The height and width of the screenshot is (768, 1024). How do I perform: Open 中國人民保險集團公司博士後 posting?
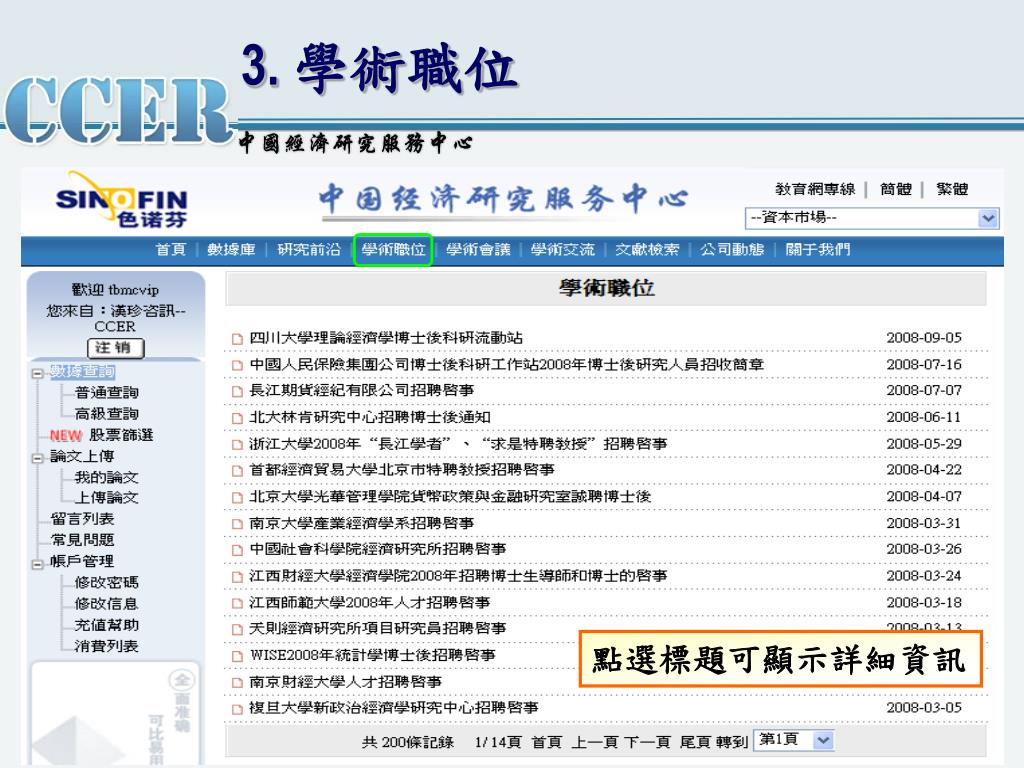[507, 364]
